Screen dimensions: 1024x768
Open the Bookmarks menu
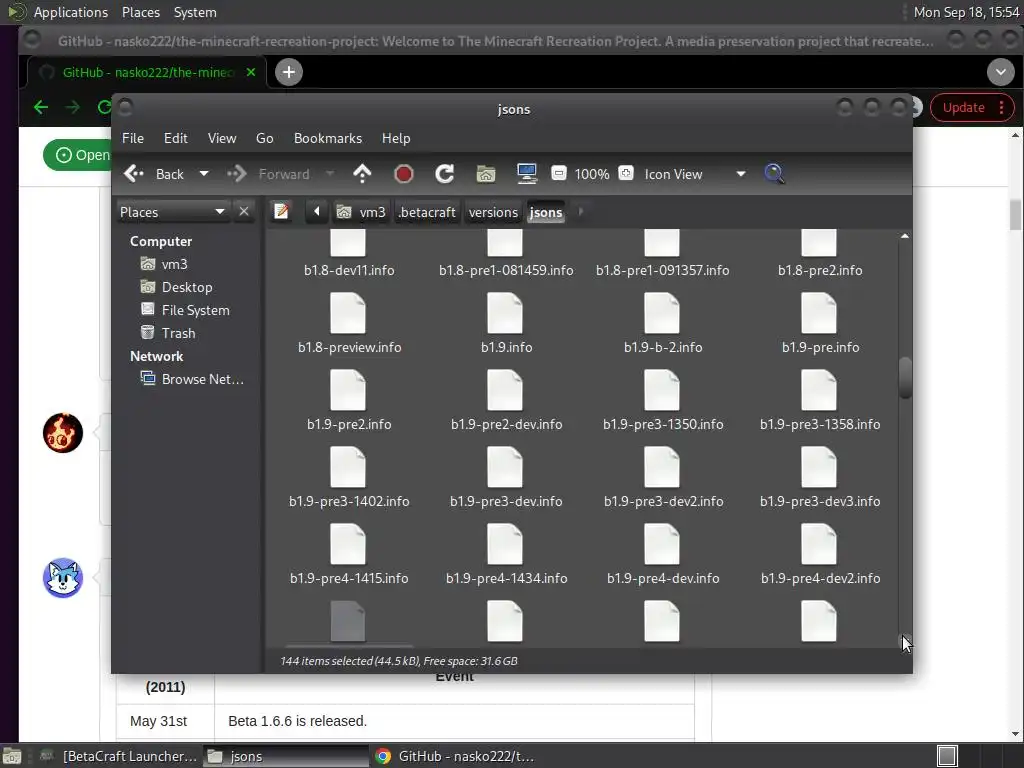pos(328,138)
